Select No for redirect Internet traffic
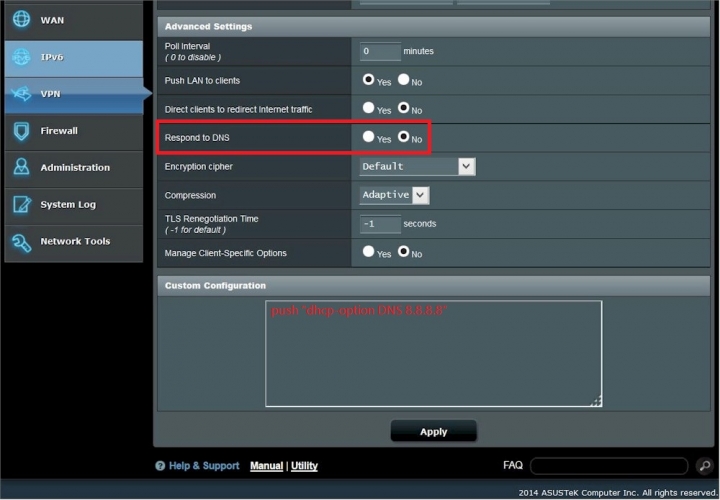The height and width of the screenshot is (500, 720). [x=404, y=107]
